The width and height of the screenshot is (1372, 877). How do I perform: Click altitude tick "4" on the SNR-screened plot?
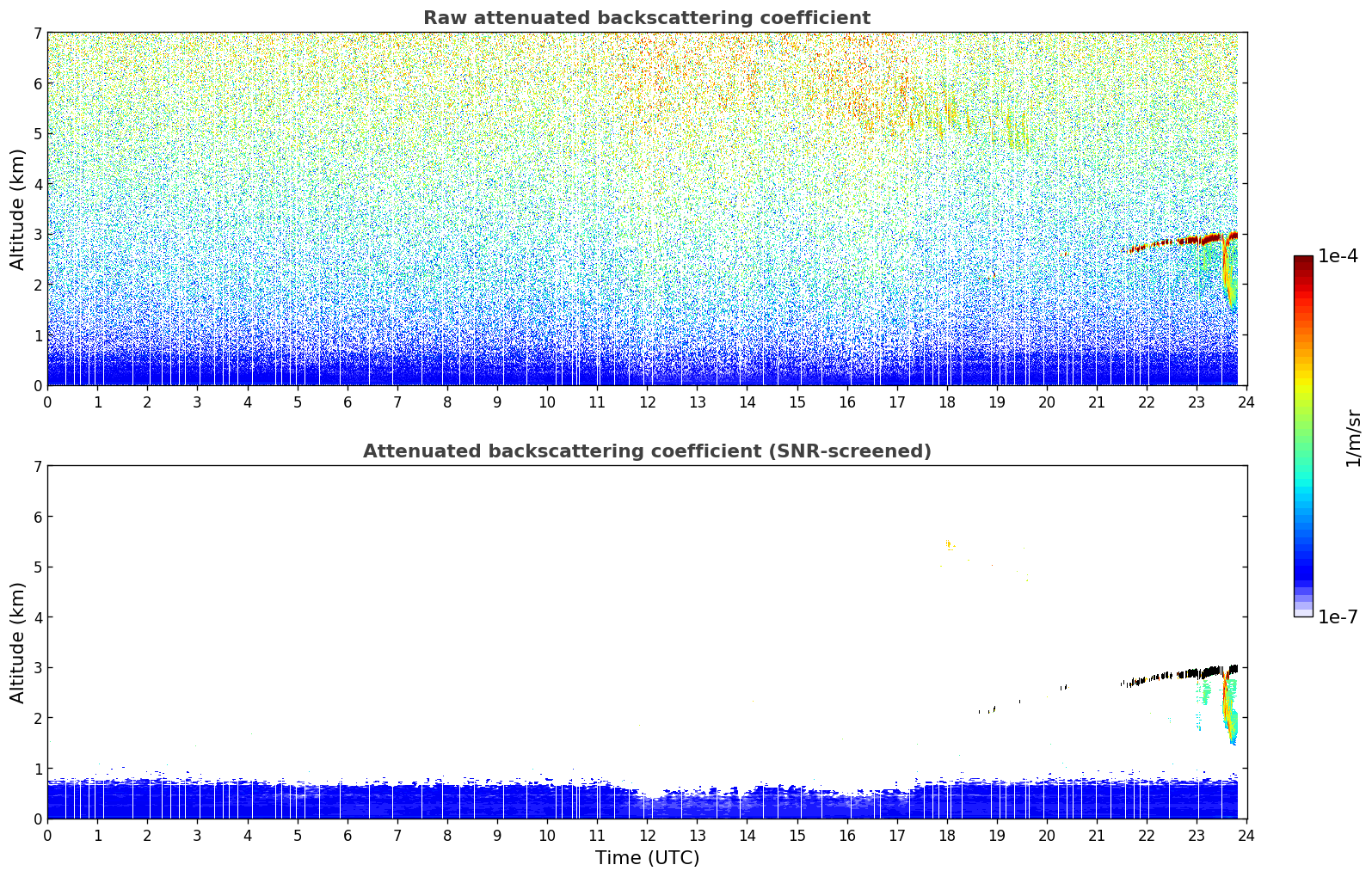point(38,617)
